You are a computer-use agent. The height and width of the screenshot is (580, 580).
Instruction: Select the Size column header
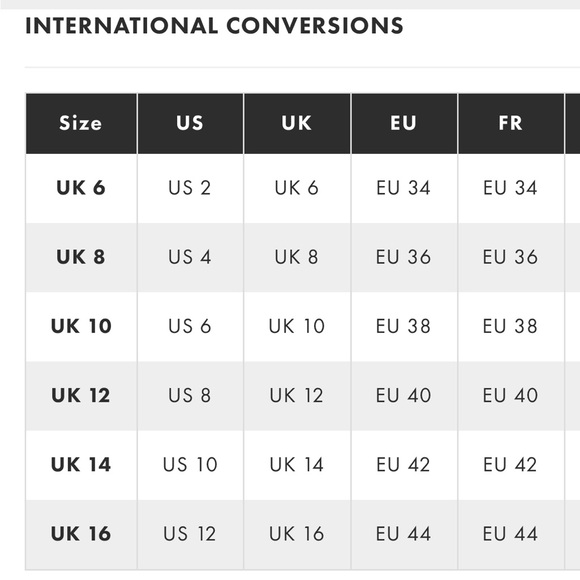click(81, 123)
